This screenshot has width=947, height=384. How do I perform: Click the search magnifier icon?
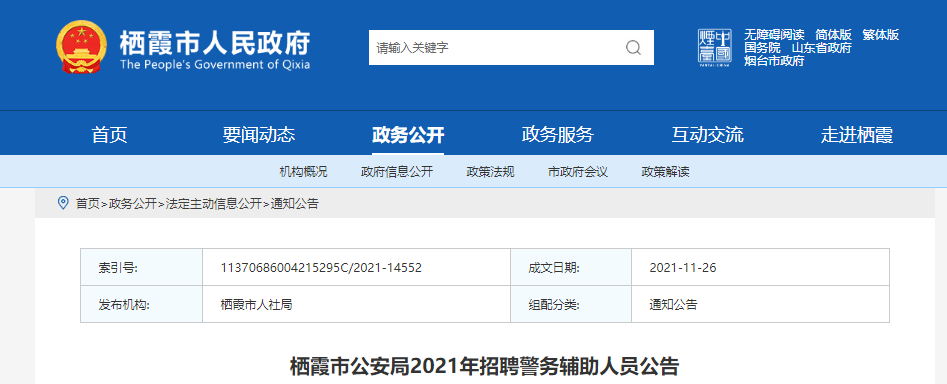[x=633, y=48]
